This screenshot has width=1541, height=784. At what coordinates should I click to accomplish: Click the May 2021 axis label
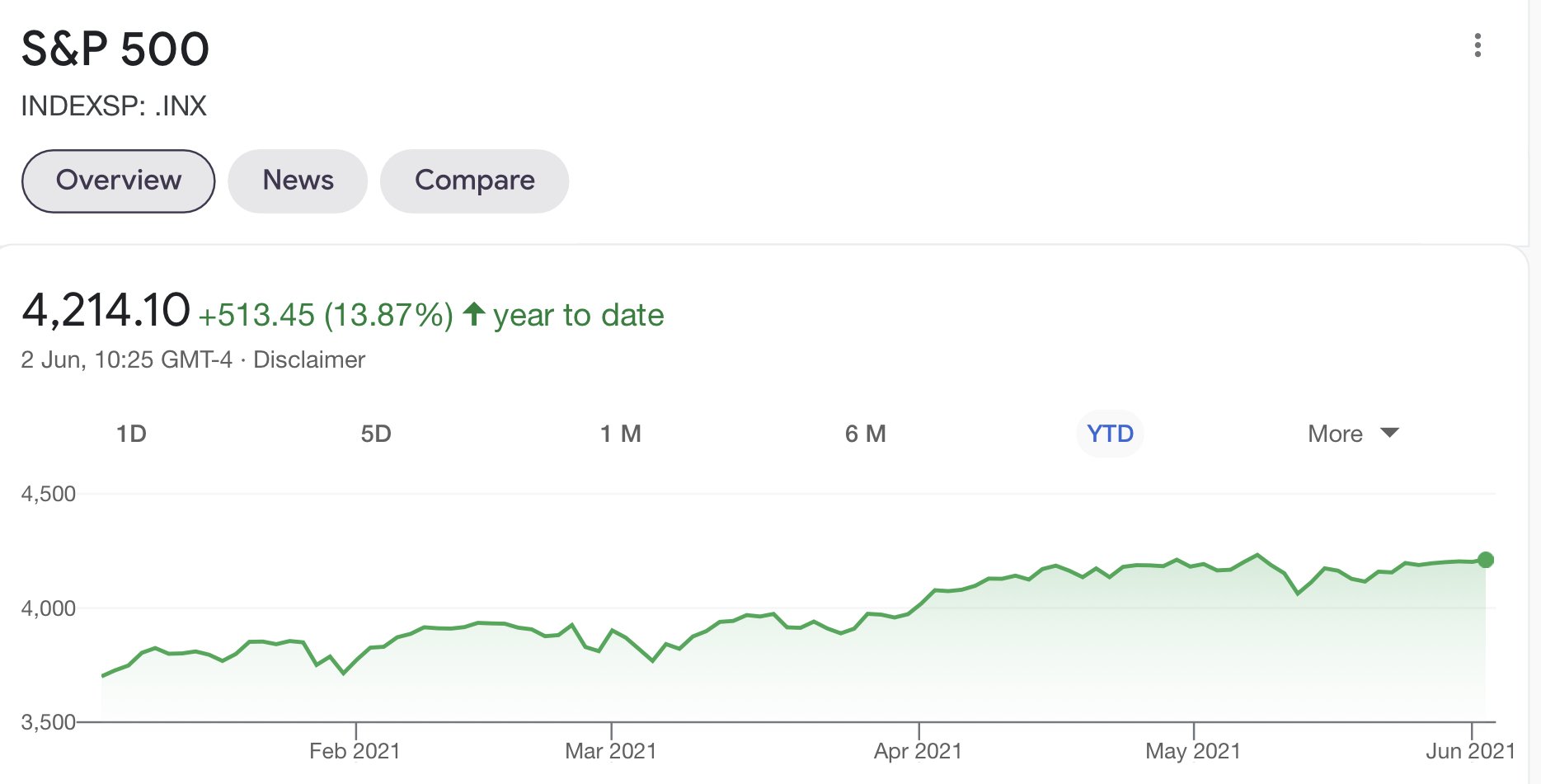click(x=1193, y=751)
